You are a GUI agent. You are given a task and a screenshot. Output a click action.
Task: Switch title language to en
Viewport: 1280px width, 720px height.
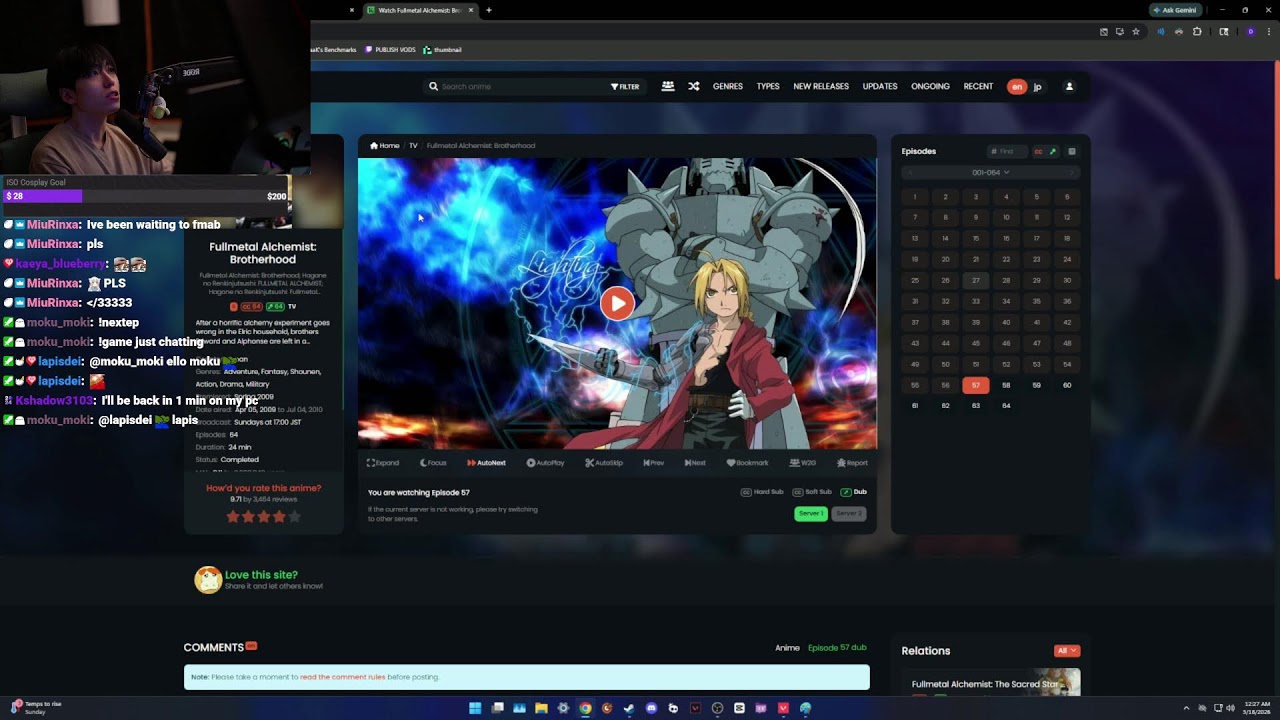pos(1017,87)
